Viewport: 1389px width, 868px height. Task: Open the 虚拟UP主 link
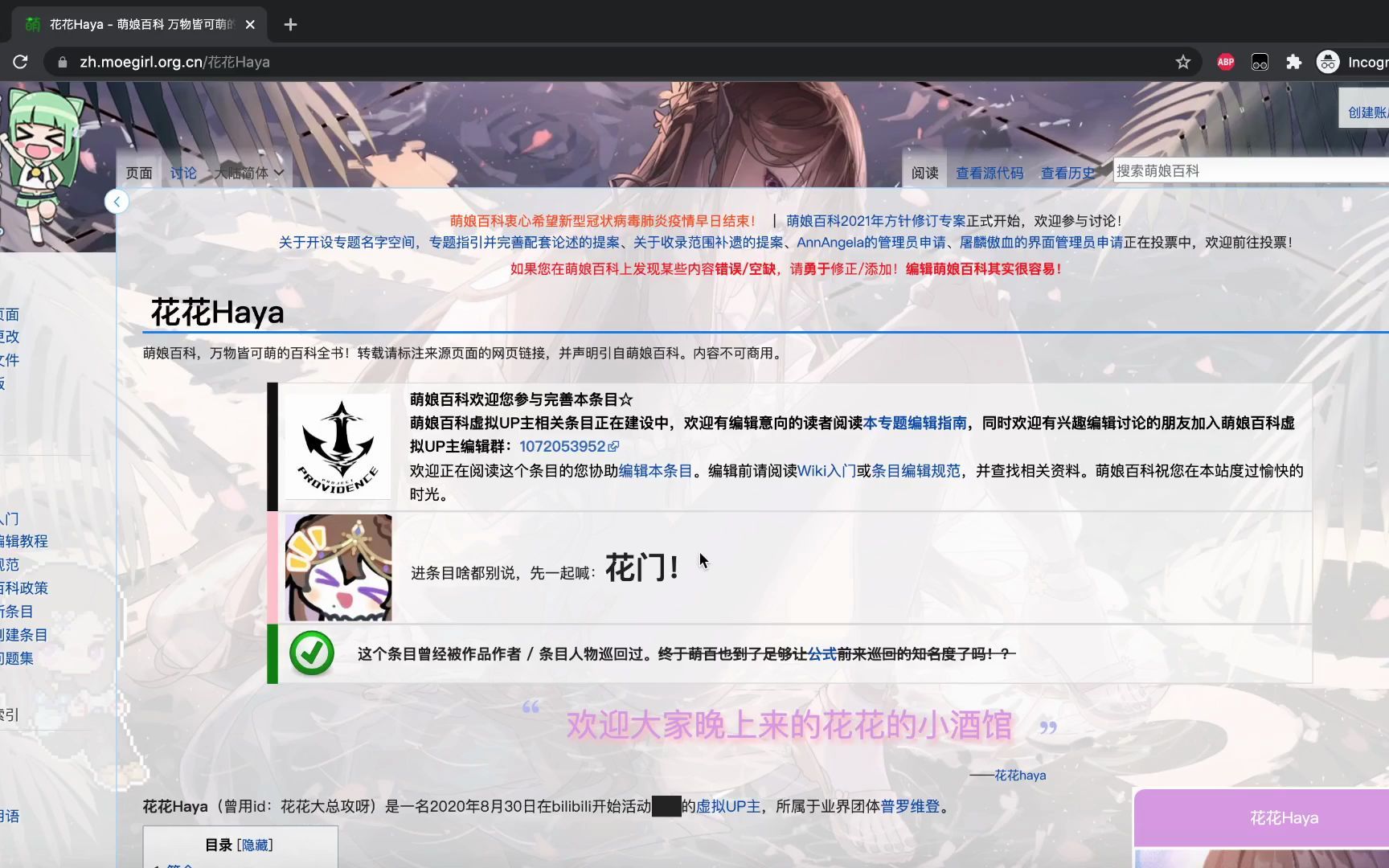(728, 806)
